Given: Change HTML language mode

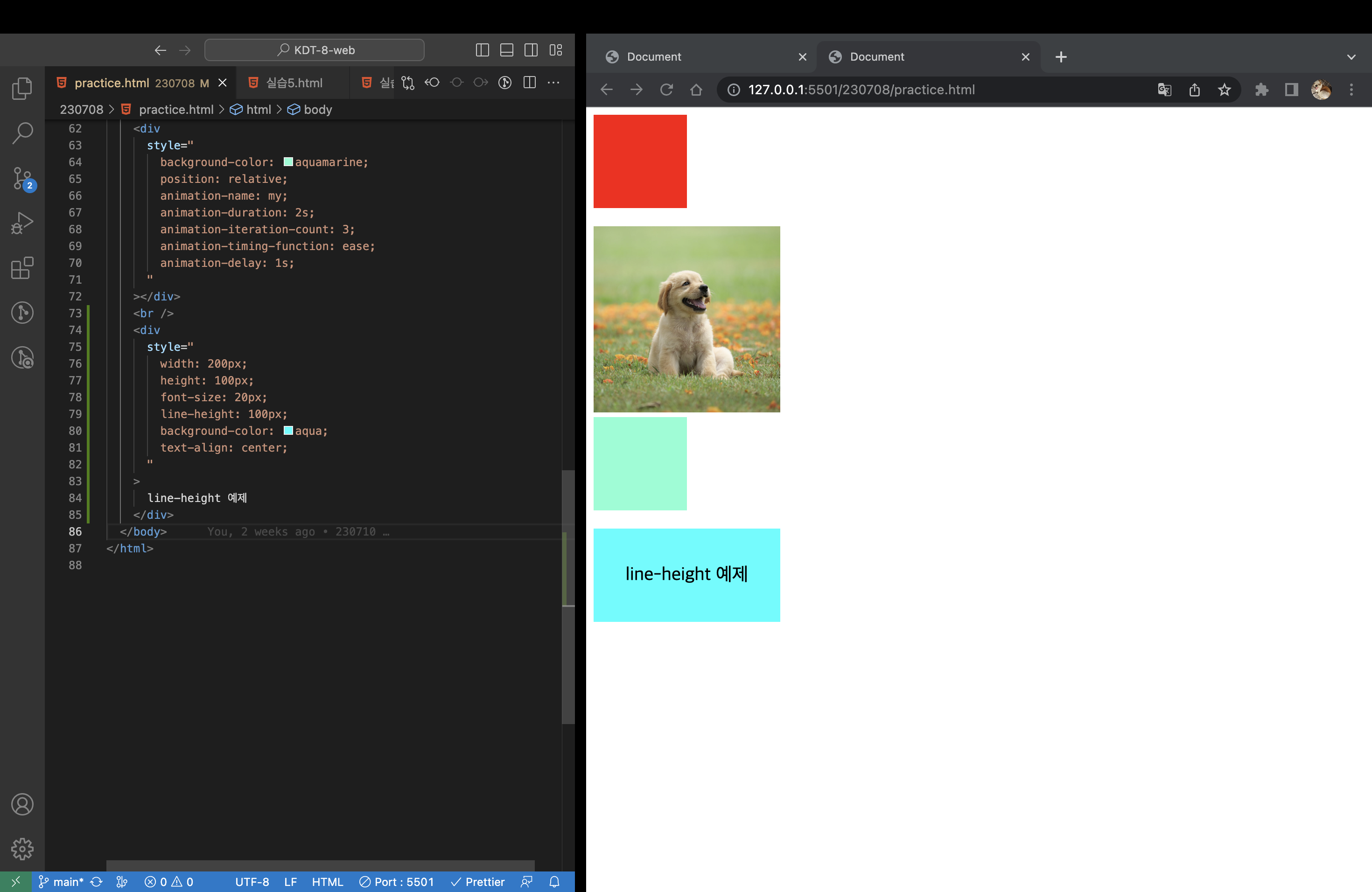Looking at the screenshot, I should [x=328, y=882].
